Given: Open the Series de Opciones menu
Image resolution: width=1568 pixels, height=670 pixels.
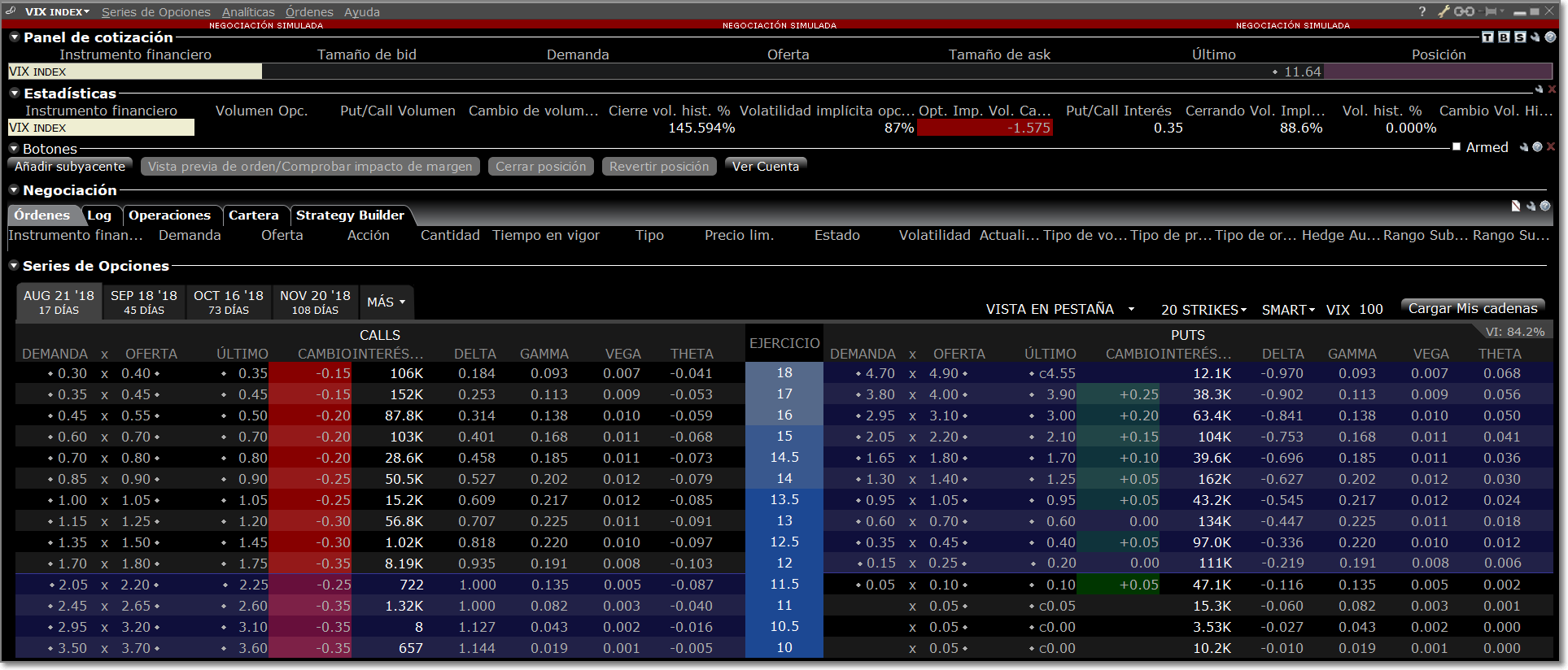Looking at the screenshot, I should (x=155, y=12).
